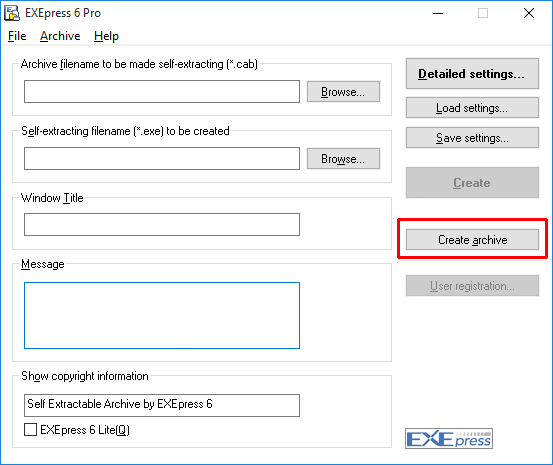Click the copyright information text field

(162, 405)
